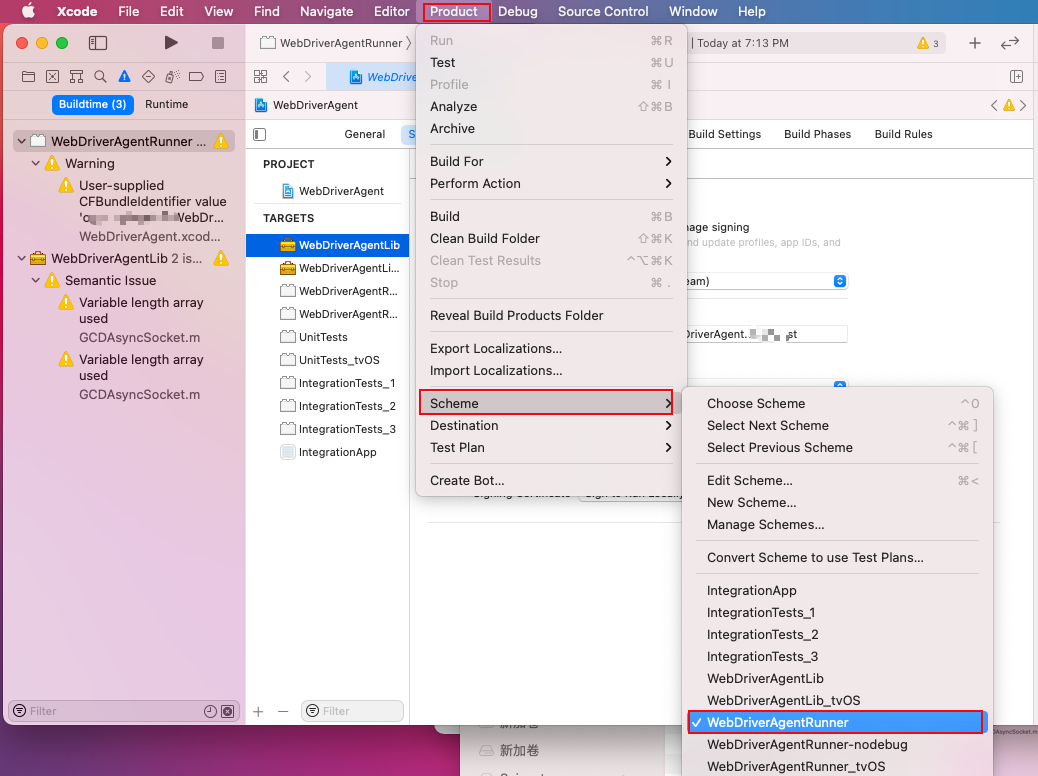Click the warning count badge in activity bar
Viewport: 1038px width, 776px height.
(x=928, y=43)
